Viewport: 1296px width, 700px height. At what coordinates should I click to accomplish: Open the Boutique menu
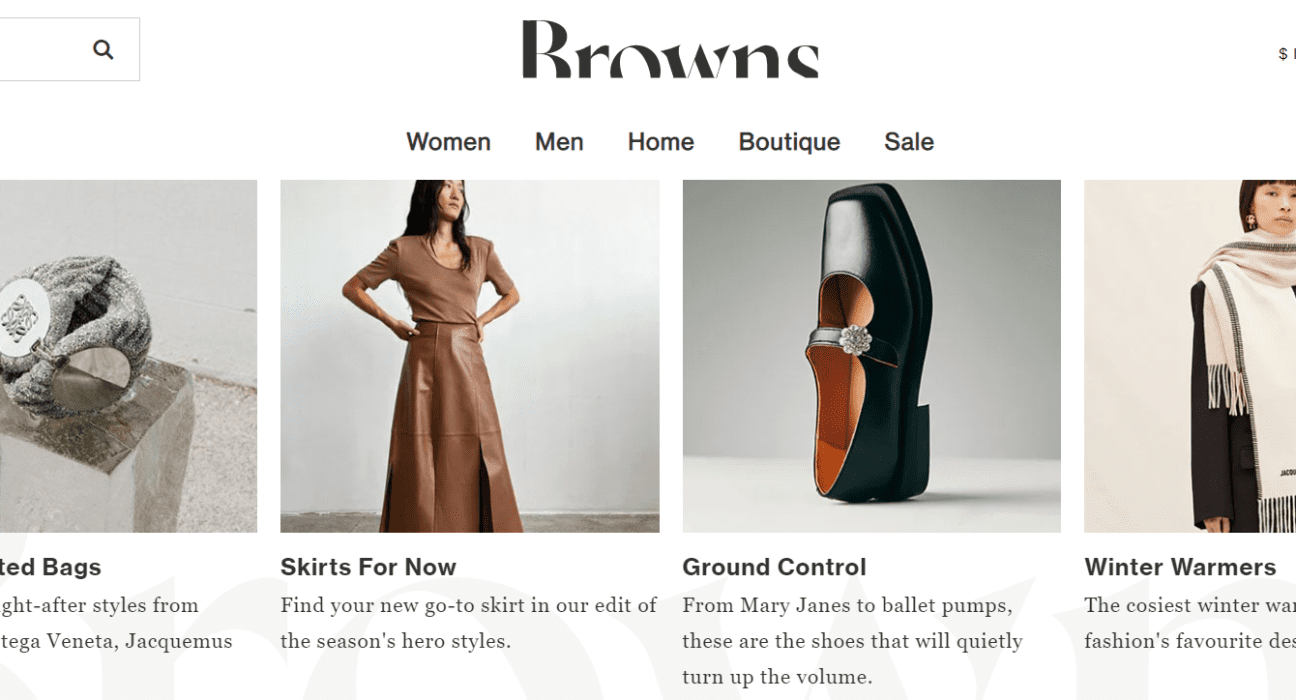[x=789, y=142]
